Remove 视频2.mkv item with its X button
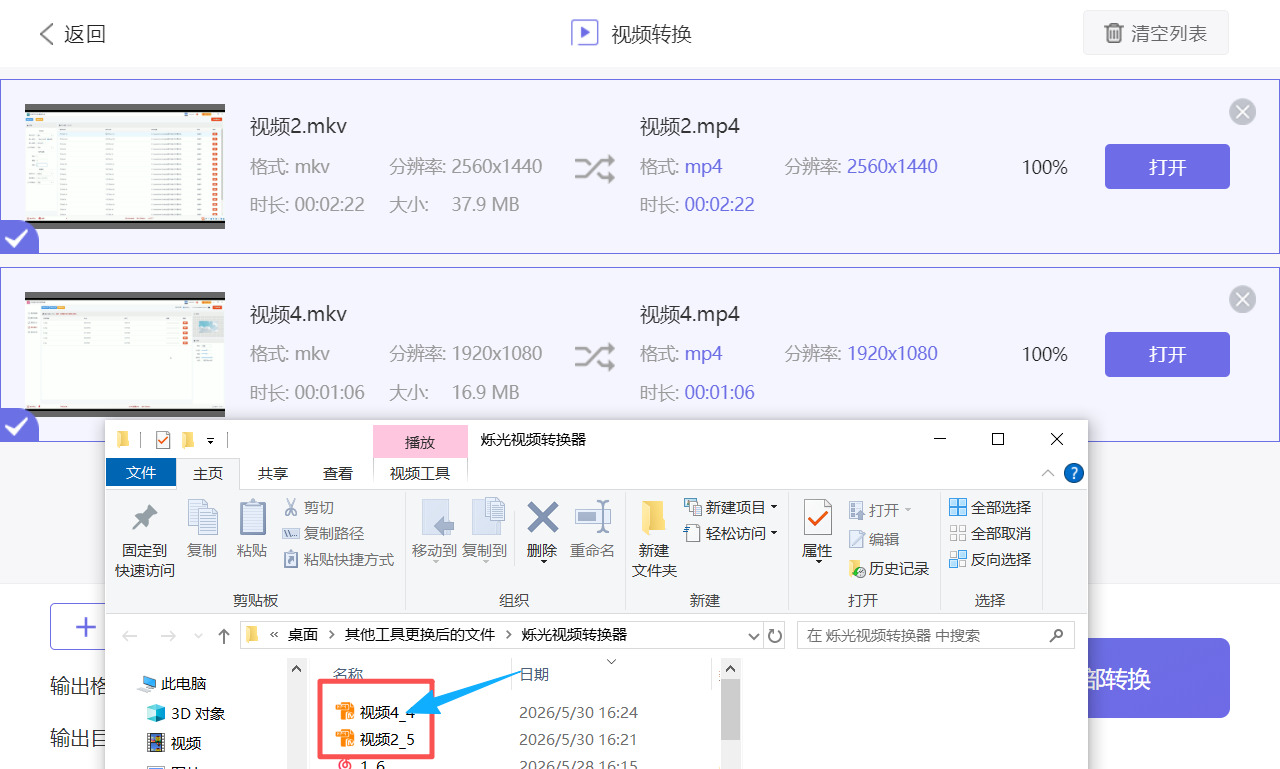Viewport: 1280px width, 769px height. (1242, 112)
